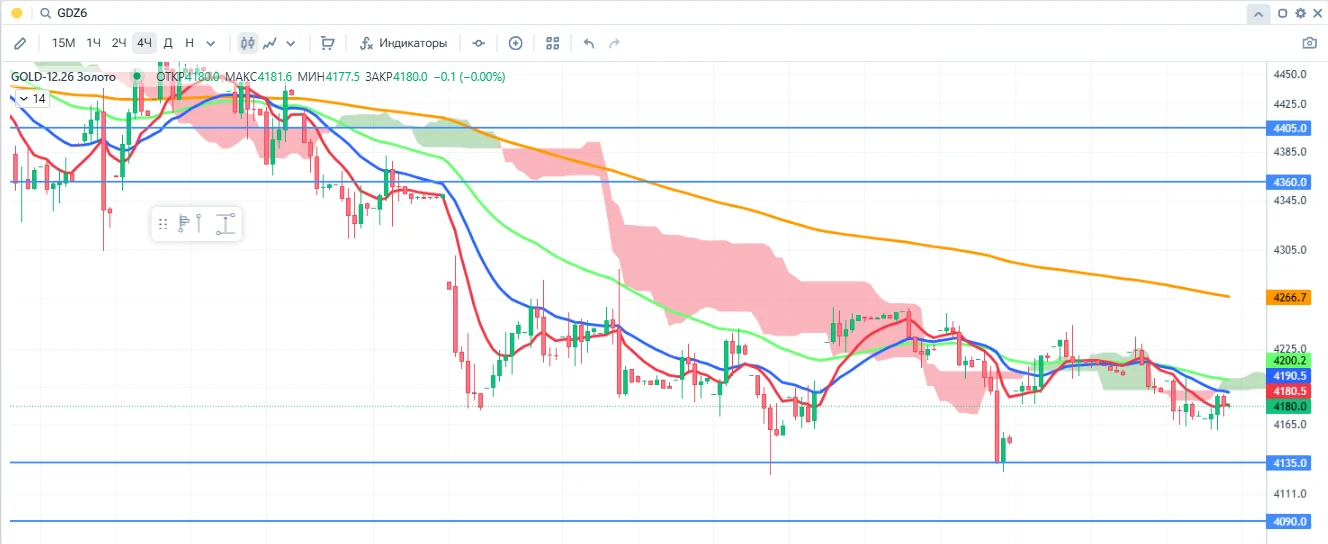Click the −0.1 (−0.00%) change value
1328x544 pixels.
(469, 76)
